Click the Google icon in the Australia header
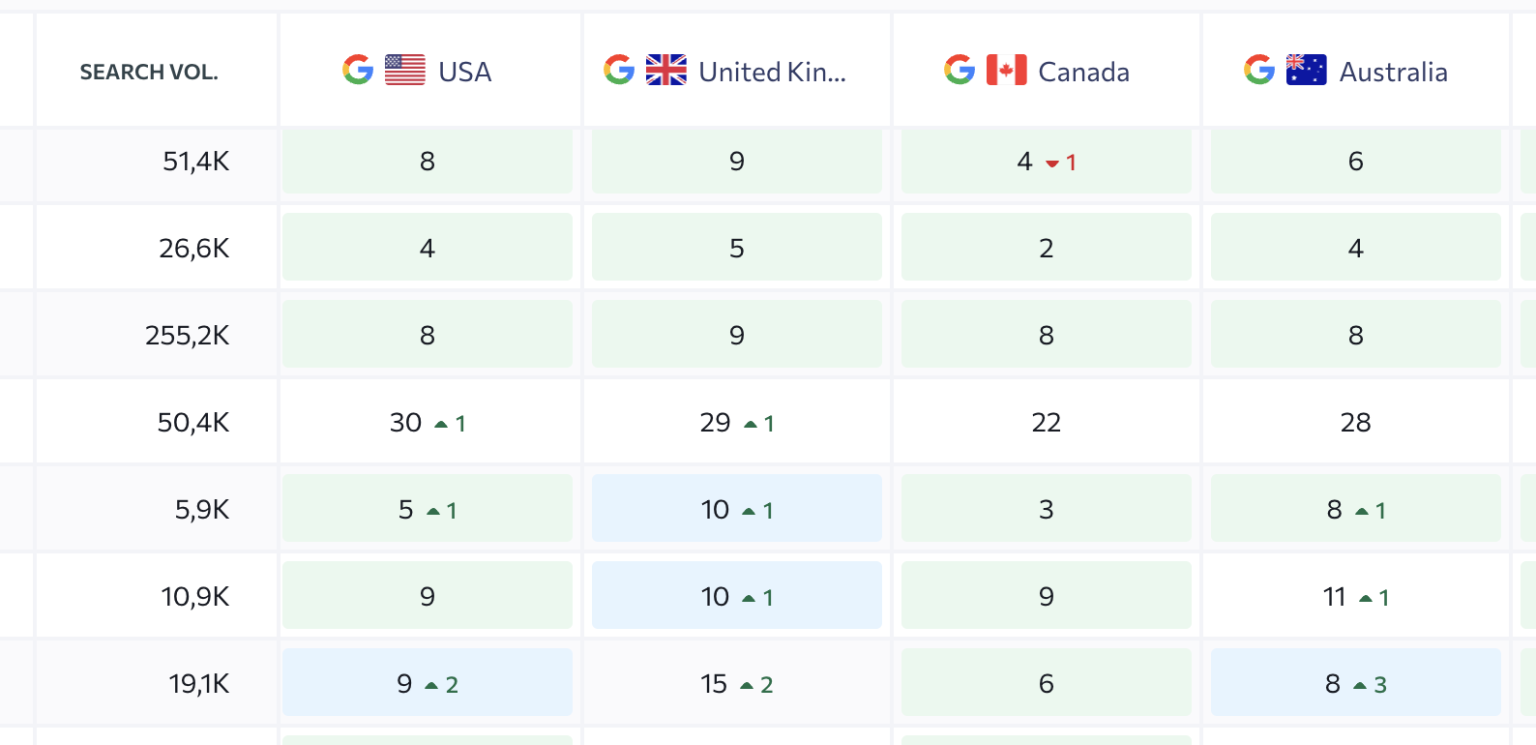Image resolution: width=1536 pixels, height=745 pixels. coord(1258,70)
